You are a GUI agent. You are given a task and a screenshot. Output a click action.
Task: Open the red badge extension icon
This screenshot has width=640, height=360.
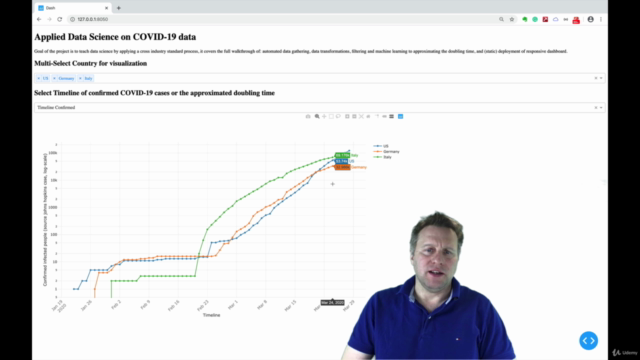pos(576,20)
